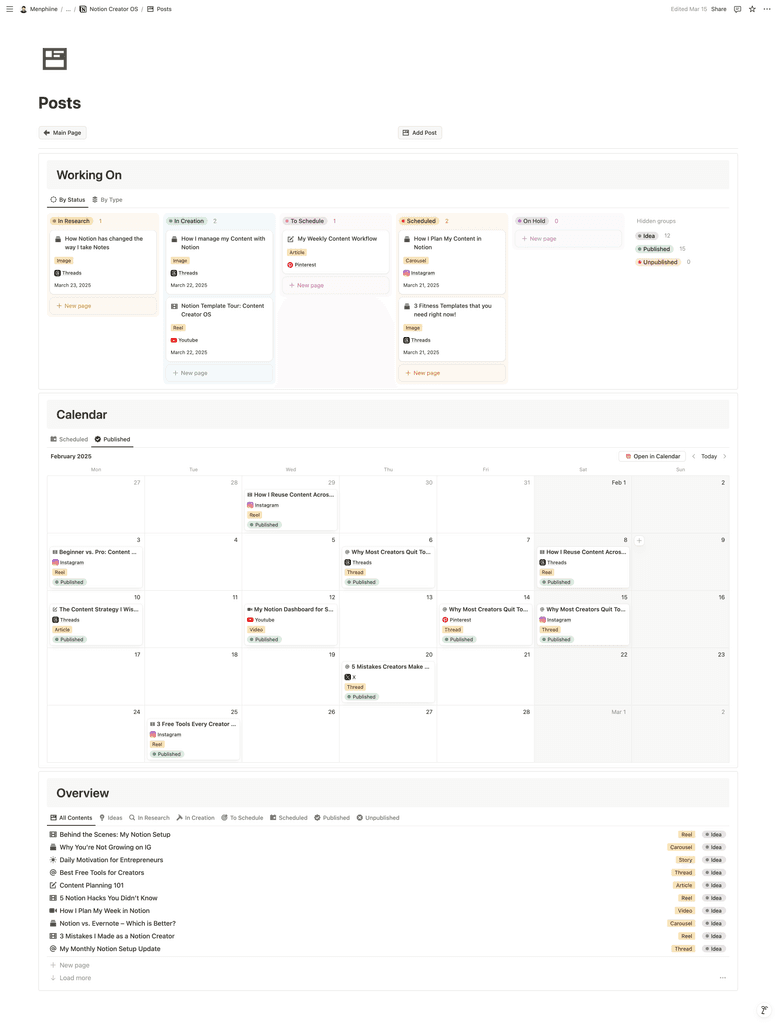Open the breadcrumb ellipsis for hidden pages
Screen dimensions: 778x1024
point(69,9)
